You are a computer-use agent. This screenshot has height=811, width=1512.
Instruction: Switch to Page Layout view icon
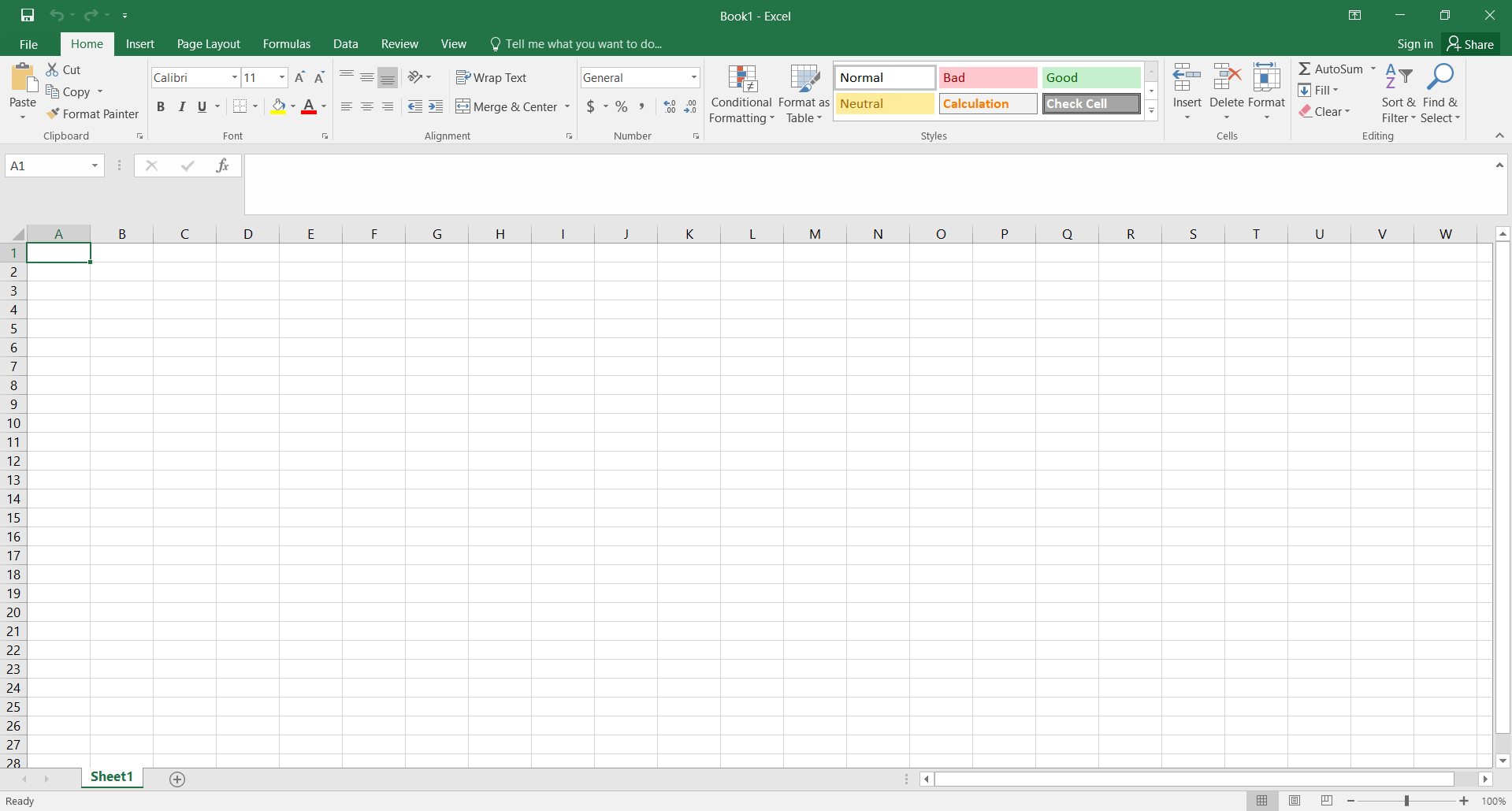(1294, 801)
